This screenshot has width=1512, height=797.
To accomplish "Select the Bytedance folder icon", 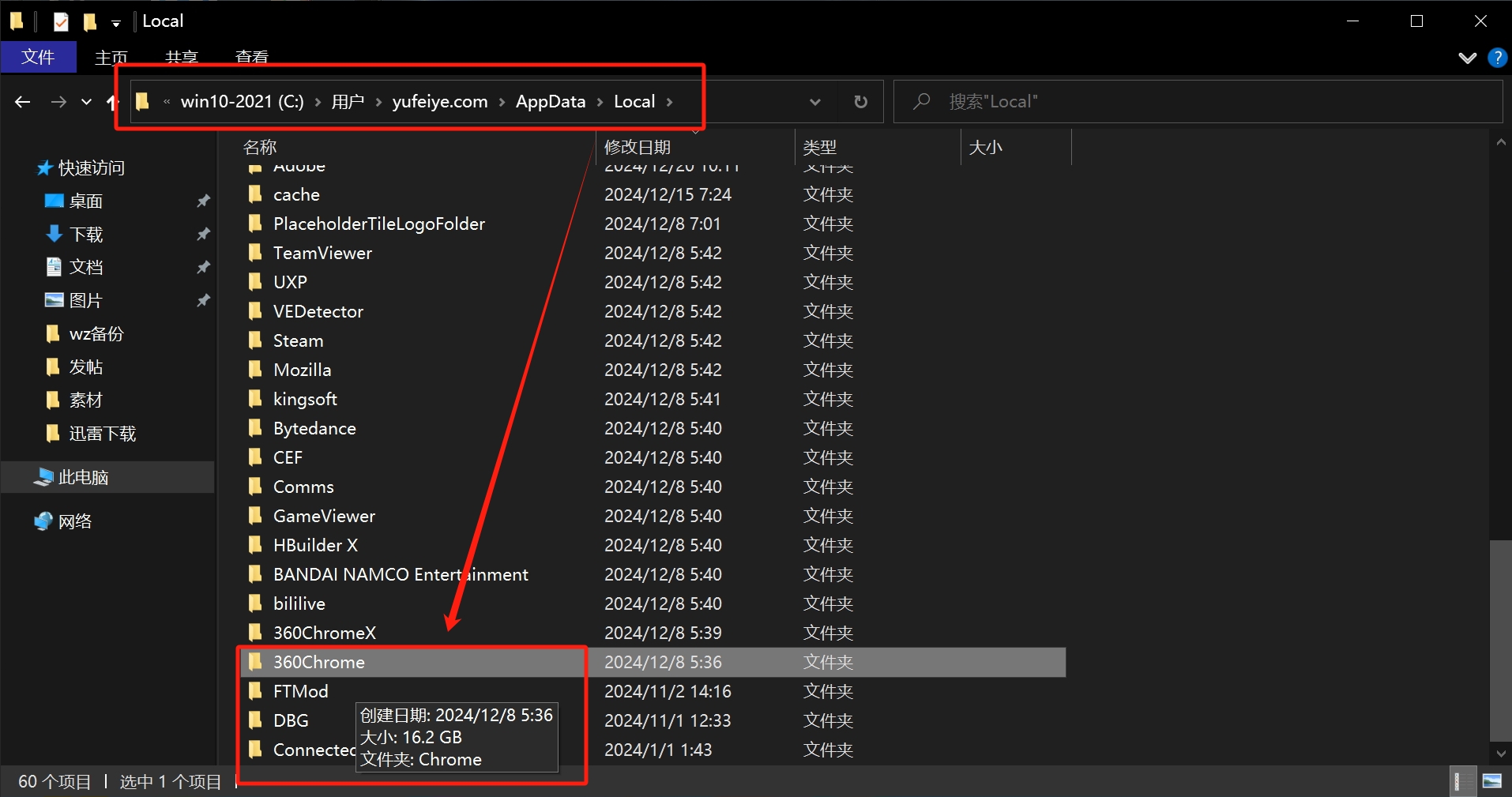I will point(254,427).
